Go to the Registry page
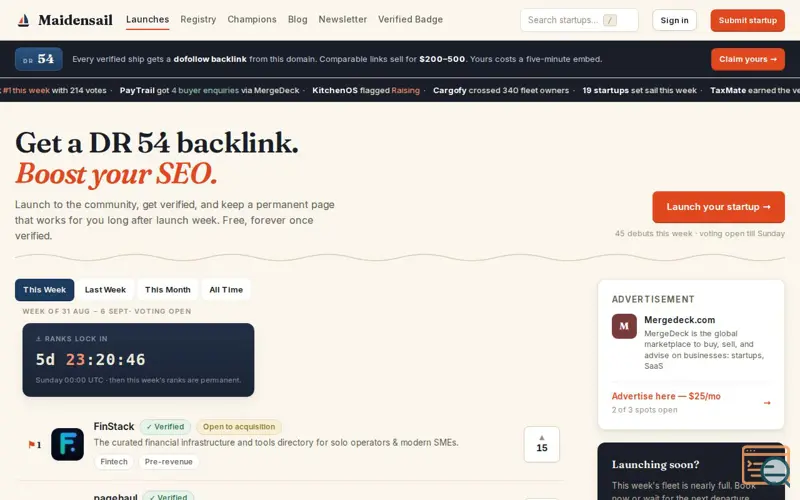The image size is (800, 500). [x=198, y=19]
